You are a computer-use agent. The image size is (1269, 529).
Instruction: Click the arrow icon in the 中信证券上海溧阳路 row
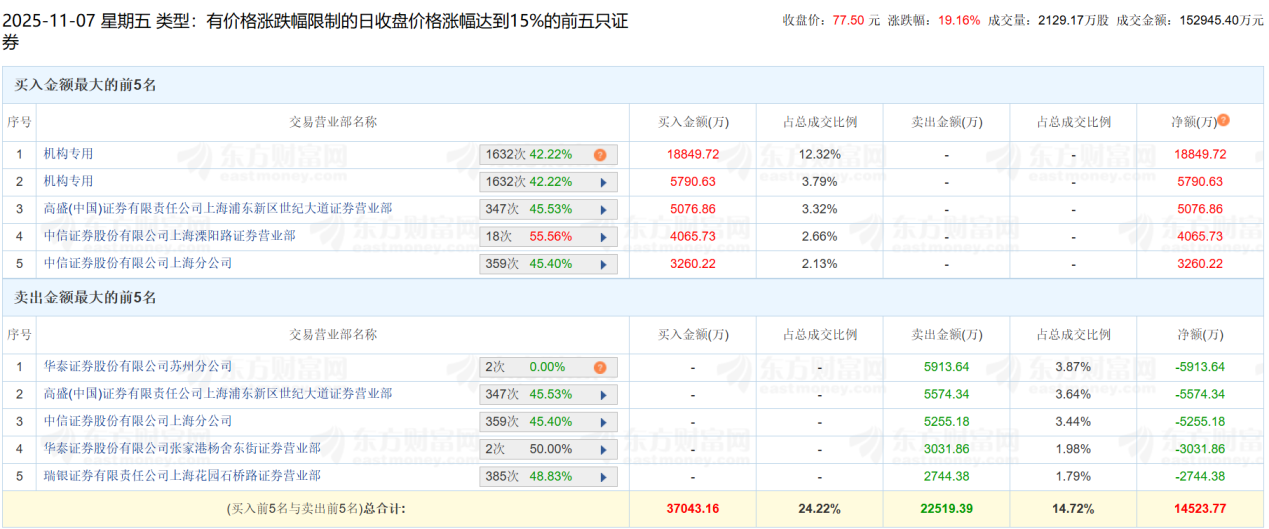click(x=603, y=237)
